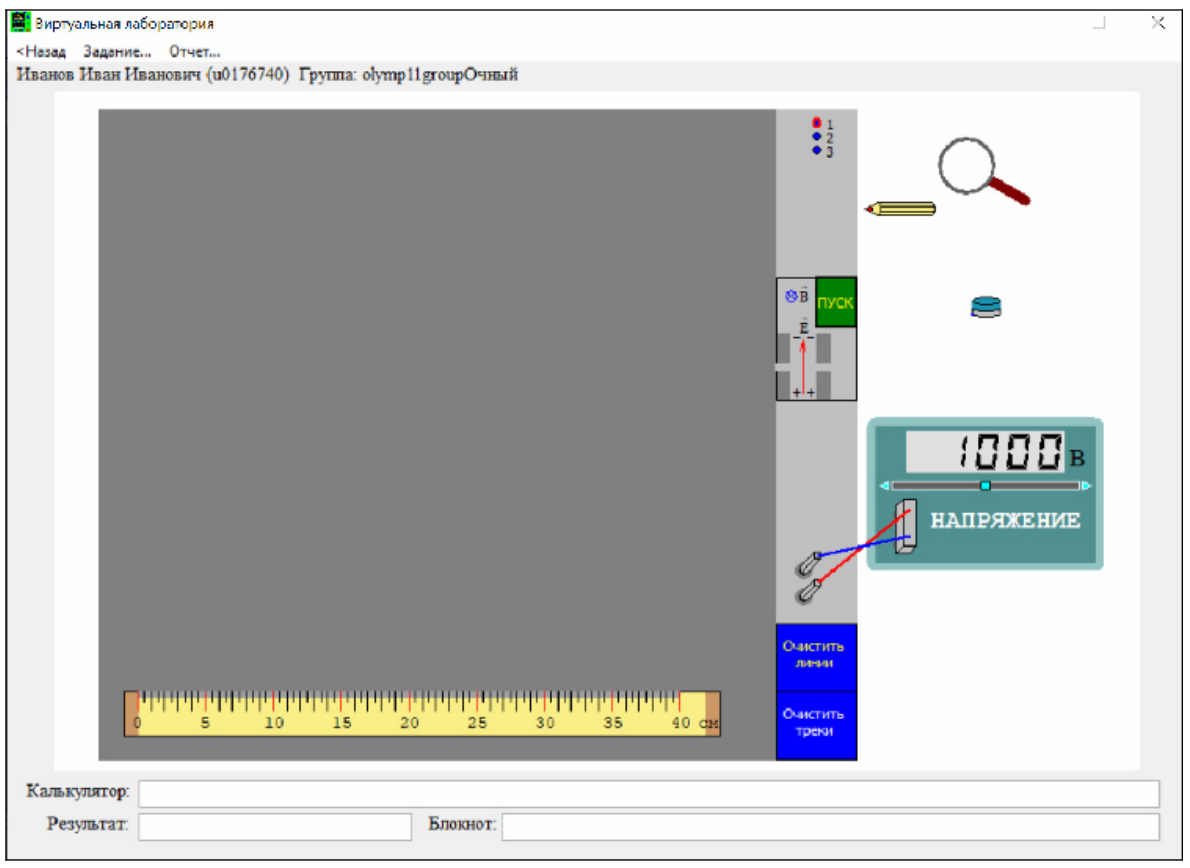The image size is (1190, 868).
Task: Select particle 2 radio button
Action: [x=817, y=137]
